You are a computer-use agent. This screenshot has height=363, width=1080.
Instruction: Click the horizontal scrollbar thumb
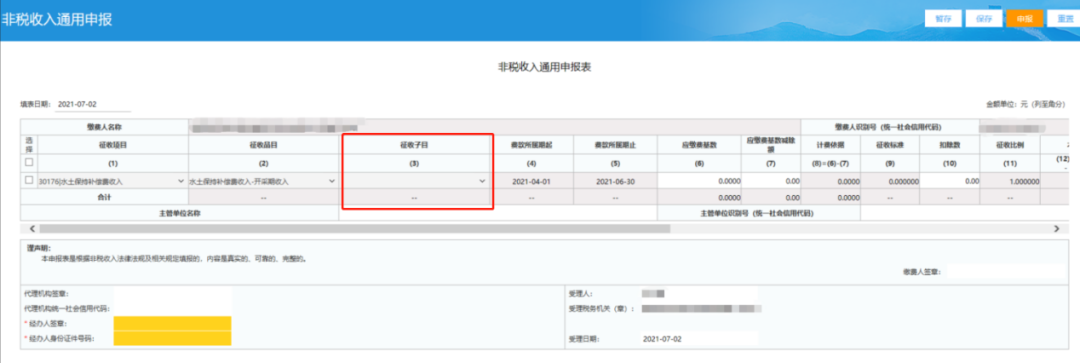355,228
